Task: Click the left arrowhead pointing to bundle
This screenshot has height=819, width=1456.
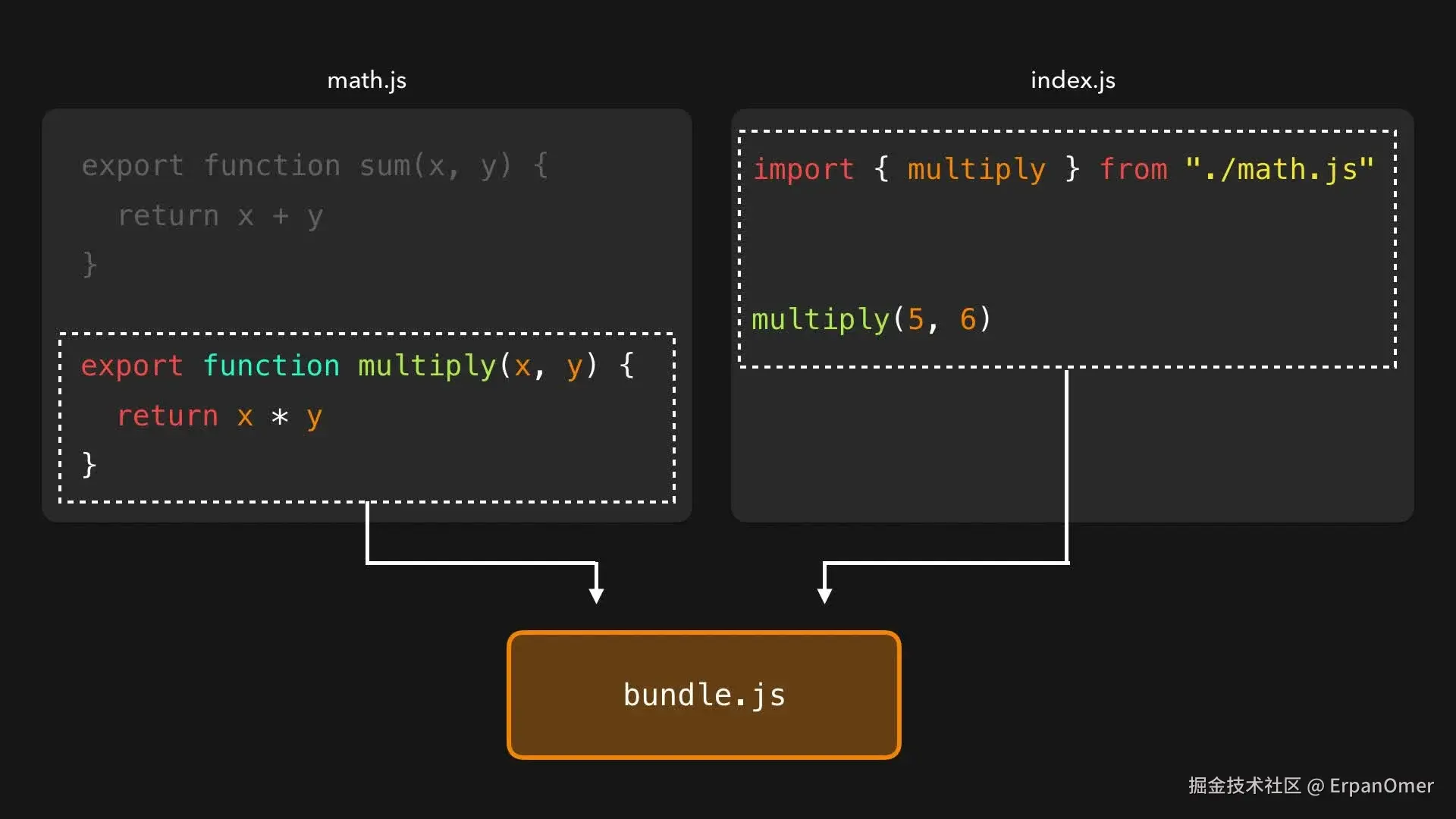Action: 597,595
